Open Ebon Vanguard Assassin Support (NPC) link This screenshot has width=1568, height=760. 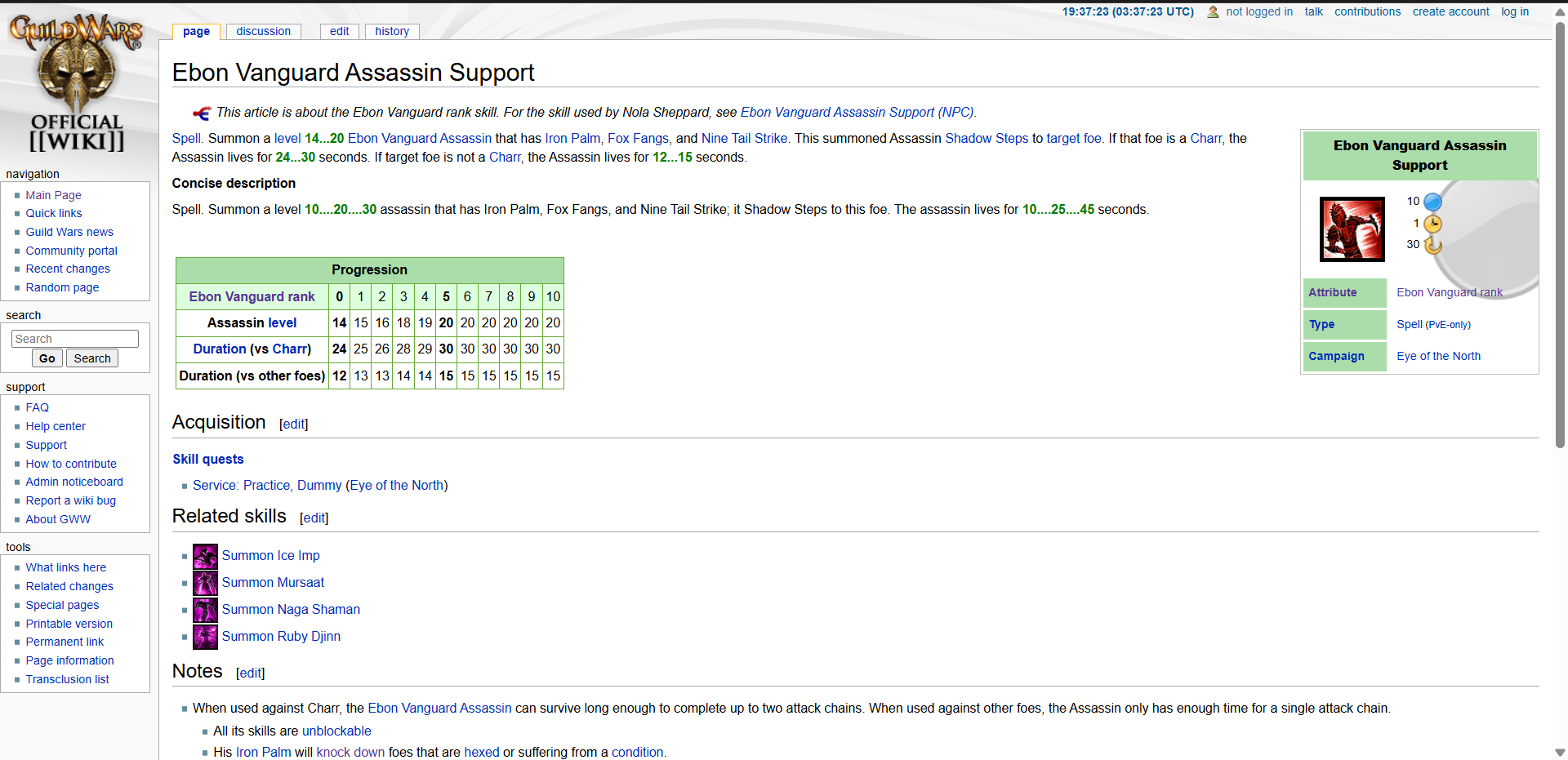(857, 112)
